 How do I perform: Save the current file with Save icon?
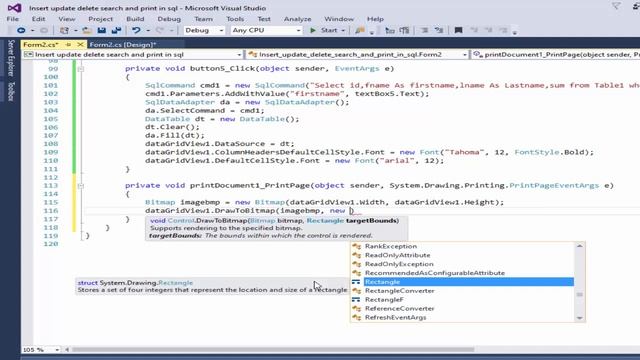click(102, 30)
